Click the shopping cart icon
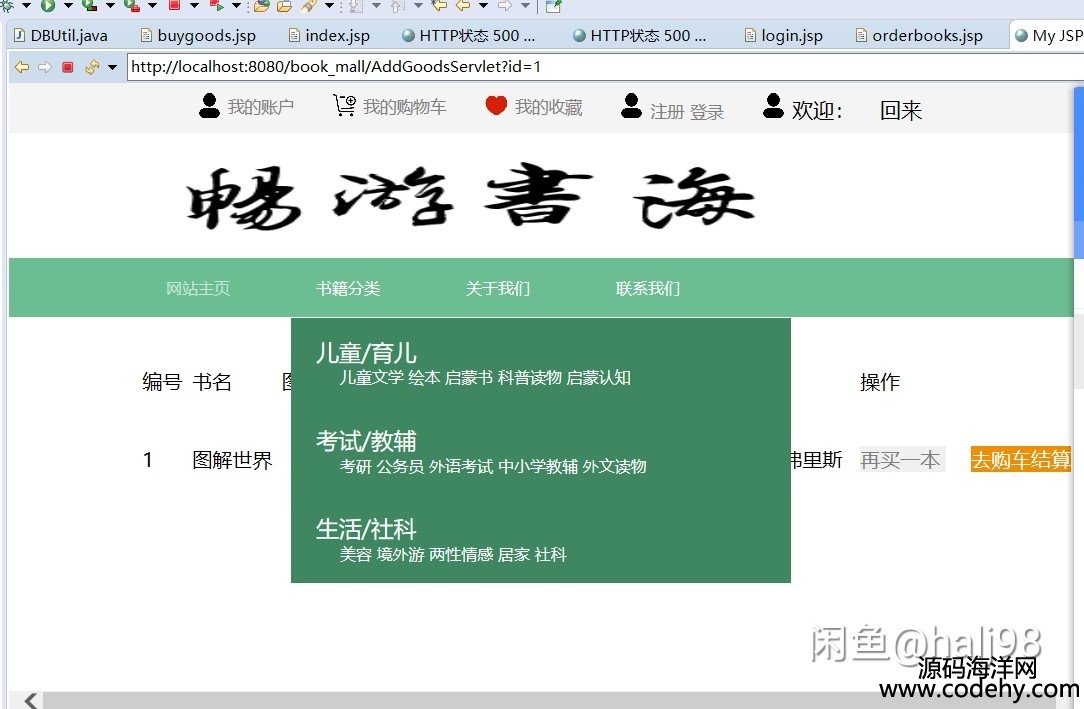The width and height of the screenshot is (1084, 709). coord(344,105)
